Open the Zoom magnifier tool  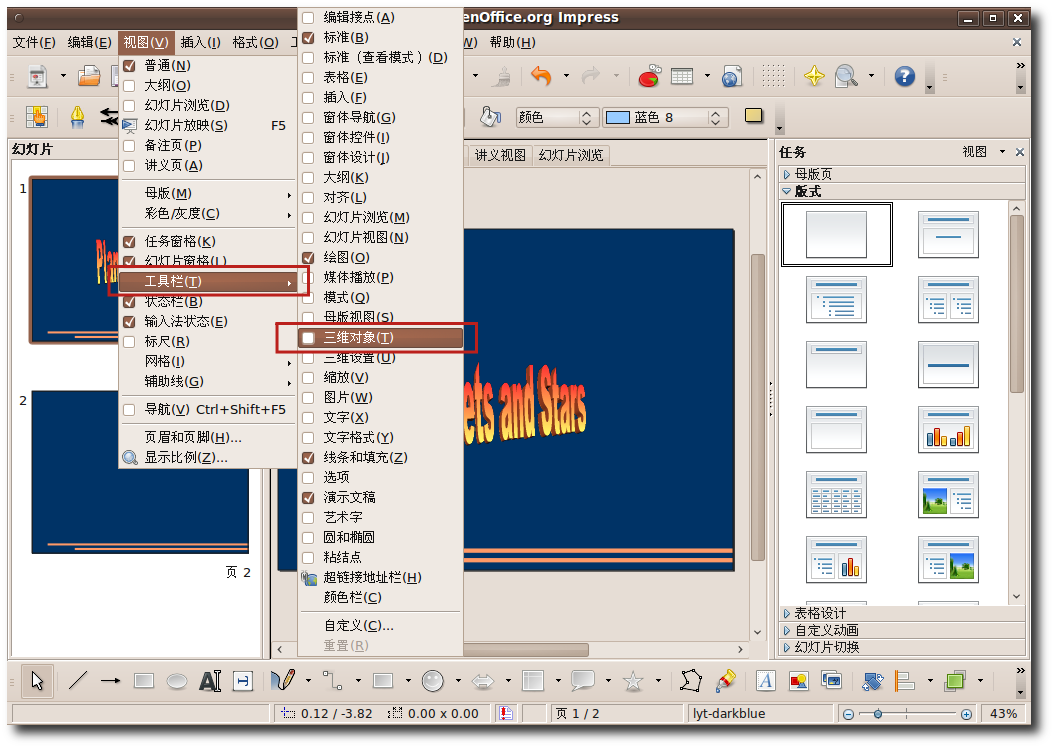tap(846, 77)
